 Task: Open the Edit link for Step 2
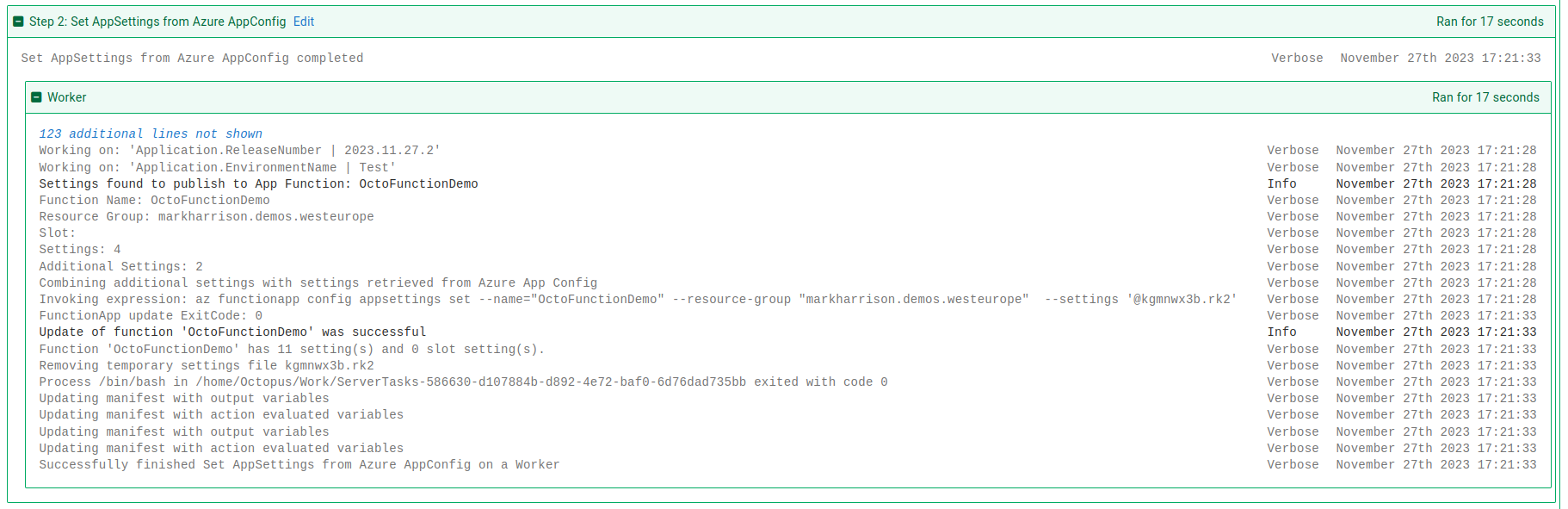pos(303,21)
